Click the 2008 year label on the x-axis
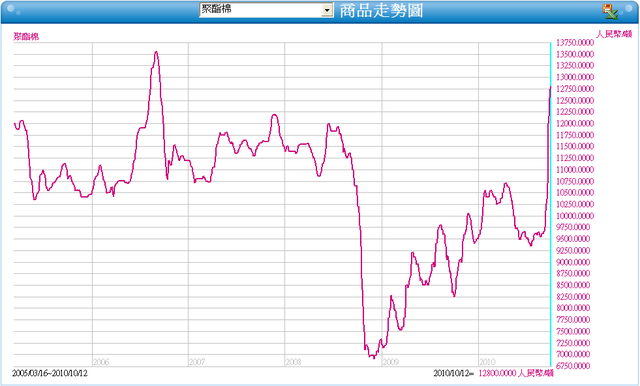 [293, 362]
